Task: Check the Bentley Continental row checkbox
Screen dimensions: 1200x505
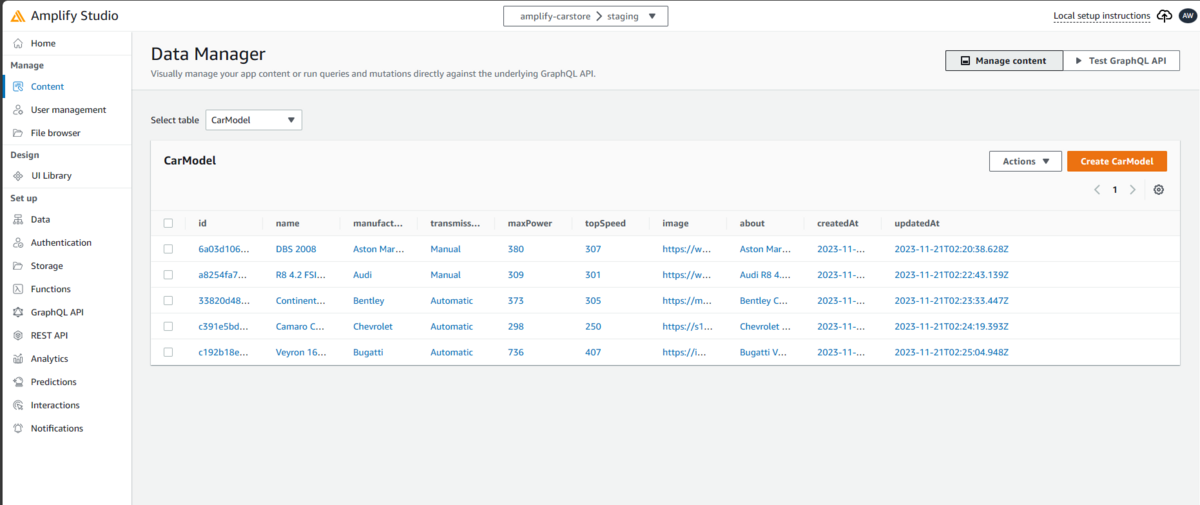Action: click(x=168, y=300)
